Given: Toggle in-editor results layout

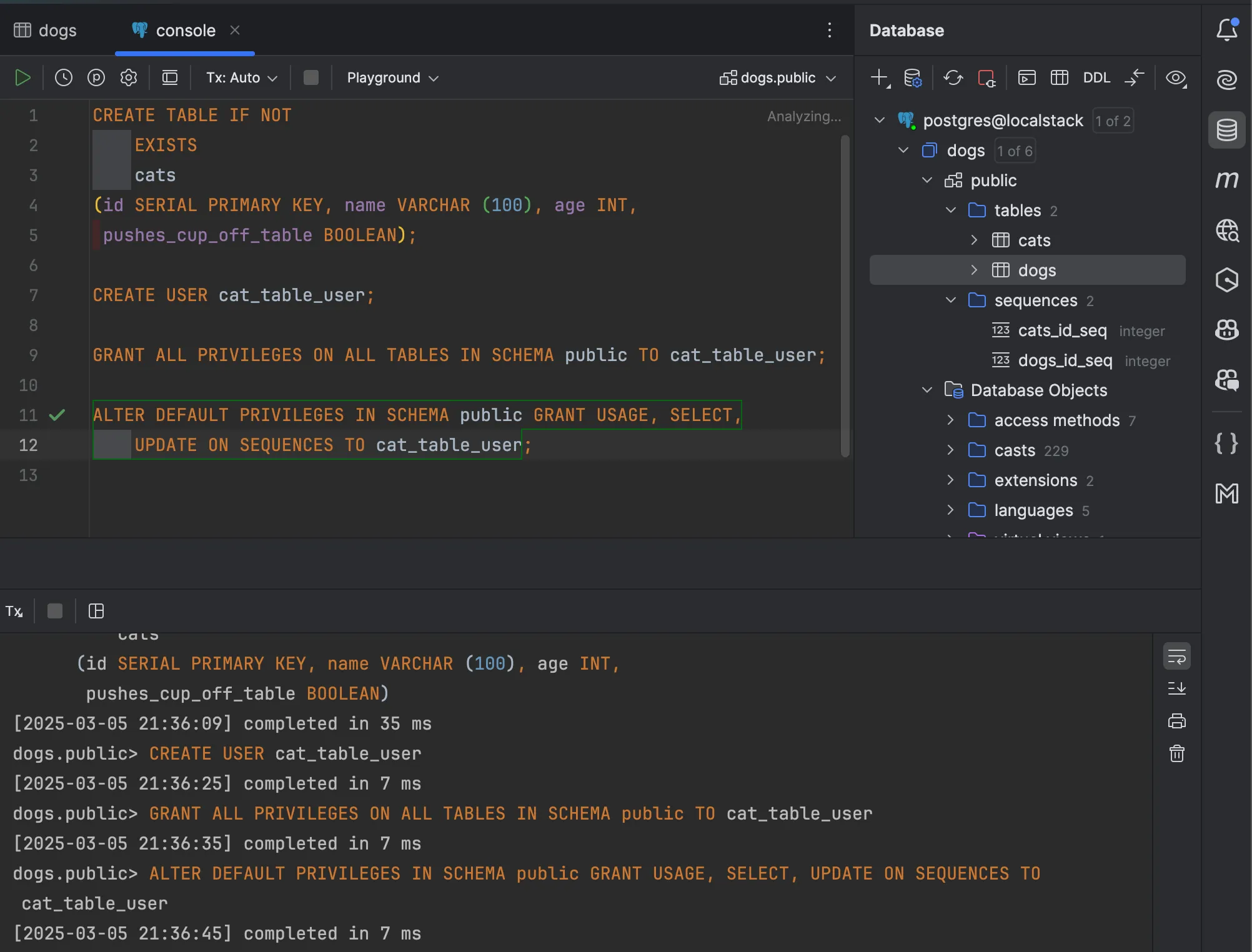Looking at the screenshot, I should [169, 77].
